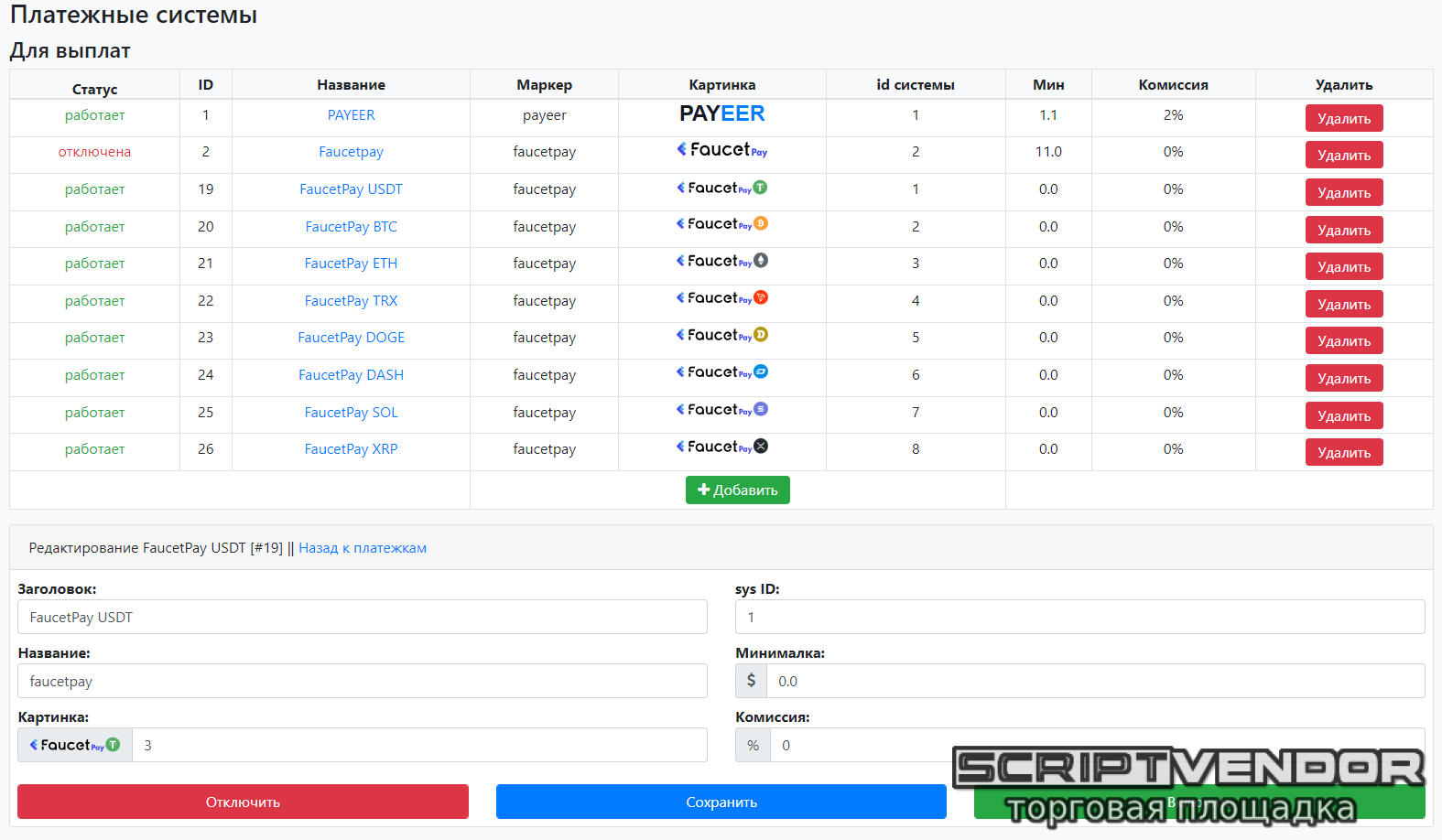Viewport: 1442px width, 840px height.
Task: Click the FaucetPay USDT logo picture
Action: 721,188
